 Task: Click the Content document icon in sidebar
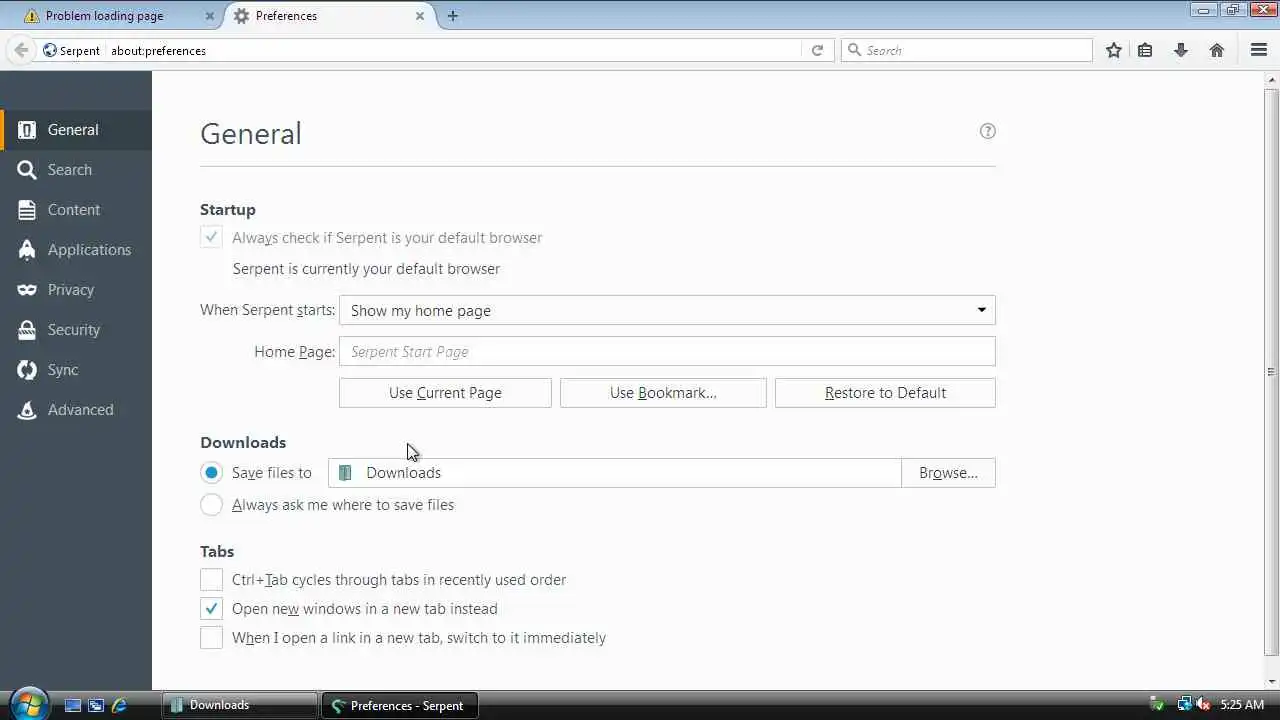(27, 210)
